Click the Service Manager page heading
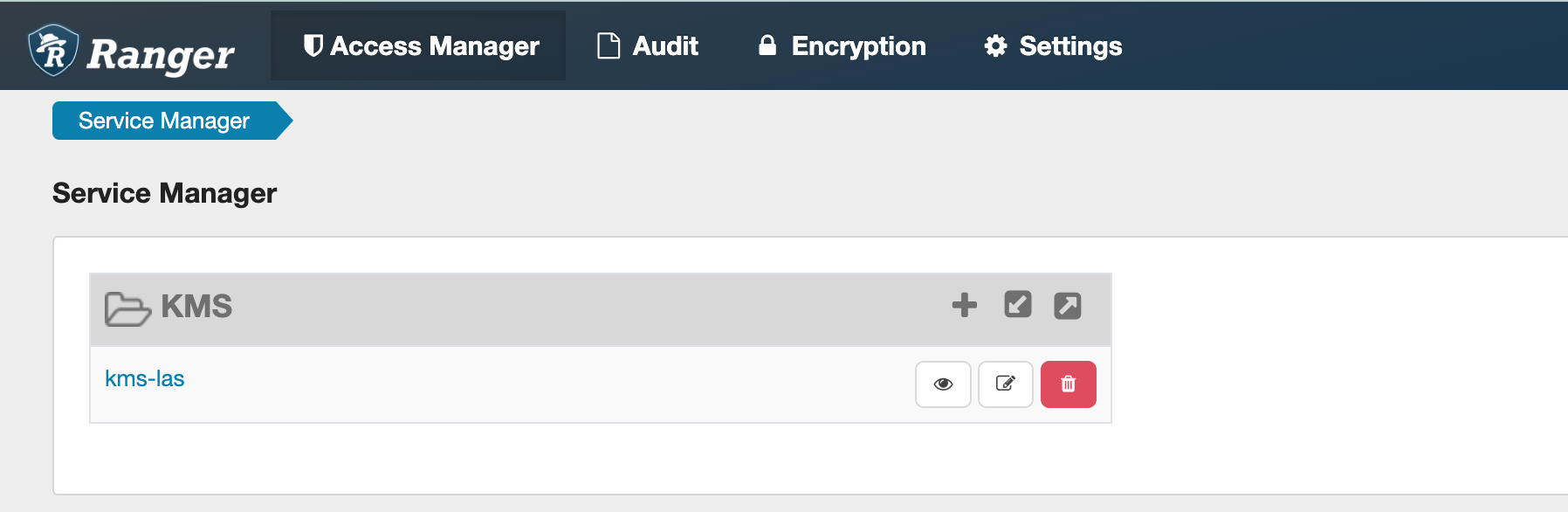 (164, 193)
